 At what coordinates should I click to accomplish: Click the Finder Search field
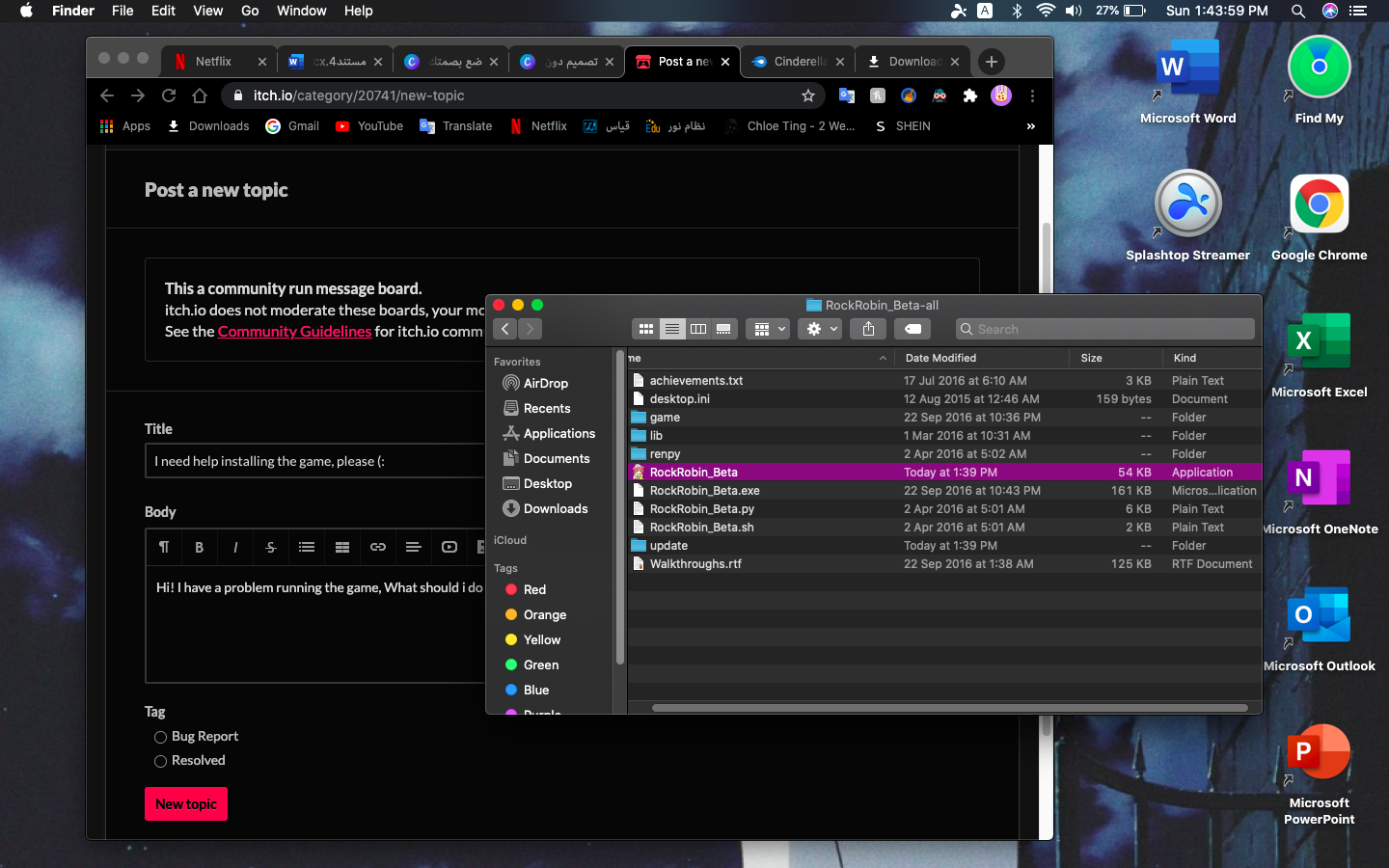coord(1105,329)
